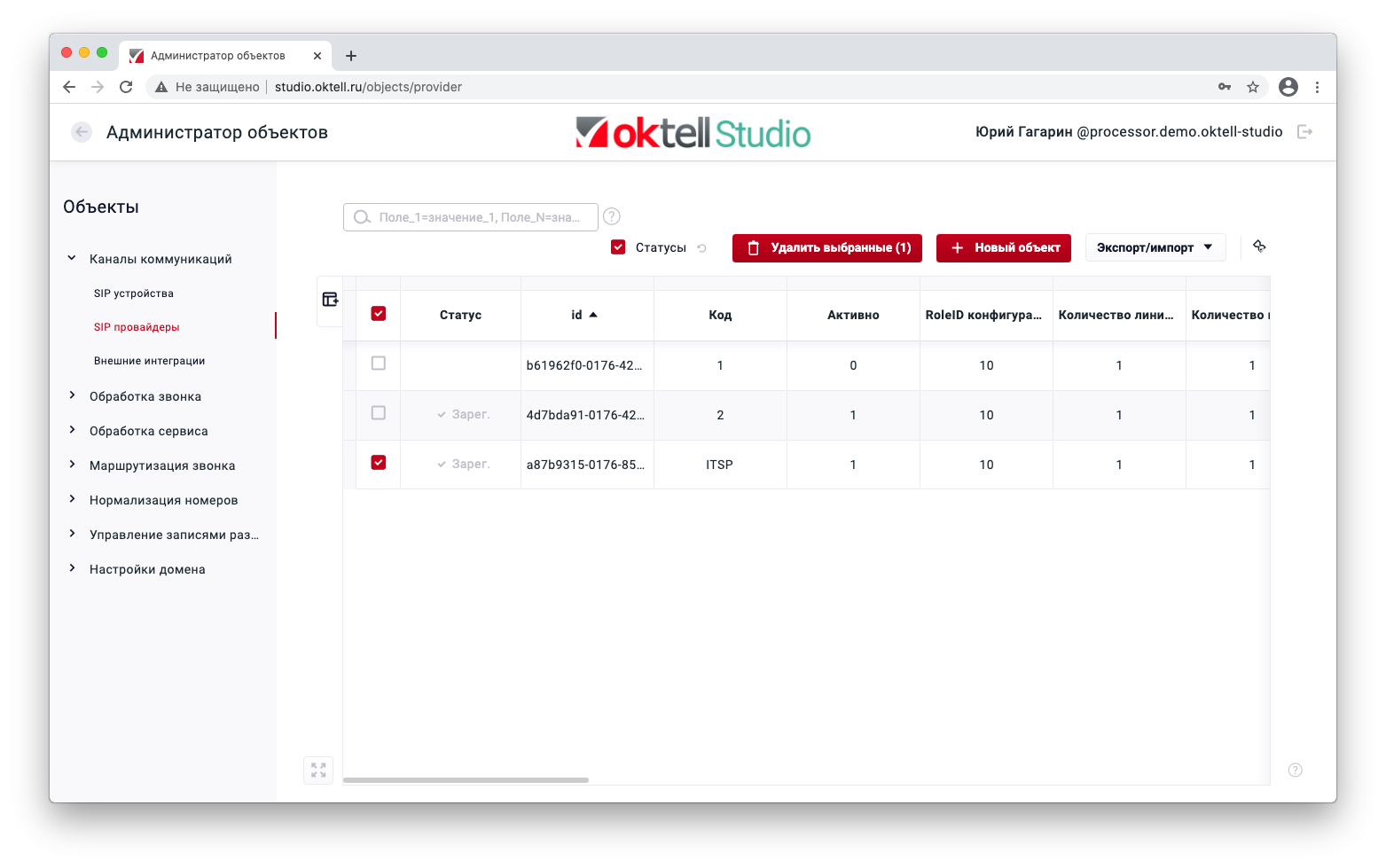The width and height of the screenshot is (1386, 868).
Task: Click the horizontal table scrollbar
Action: (466, 780)
